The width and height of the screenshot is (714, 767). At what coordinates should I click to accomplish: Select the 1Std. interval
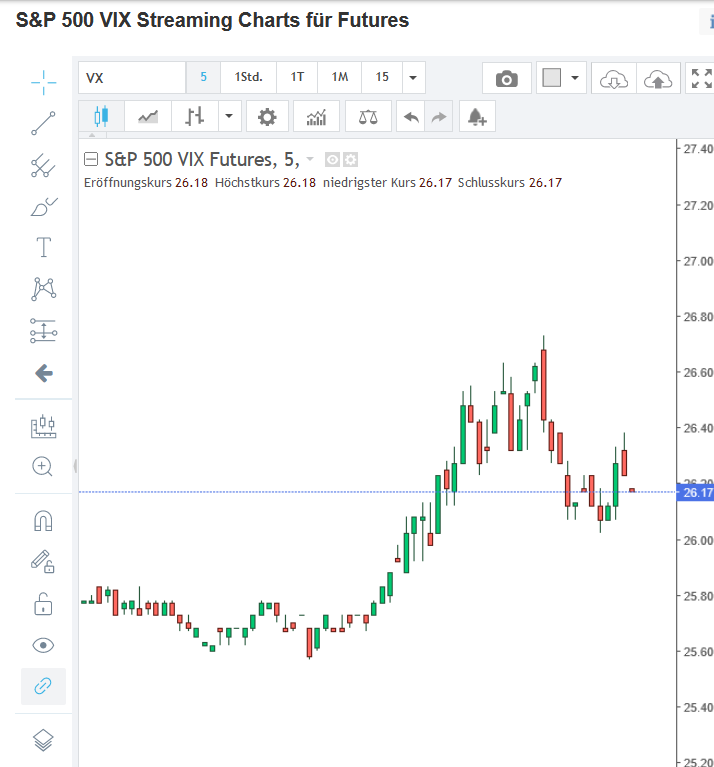click(x=248, y=77)
